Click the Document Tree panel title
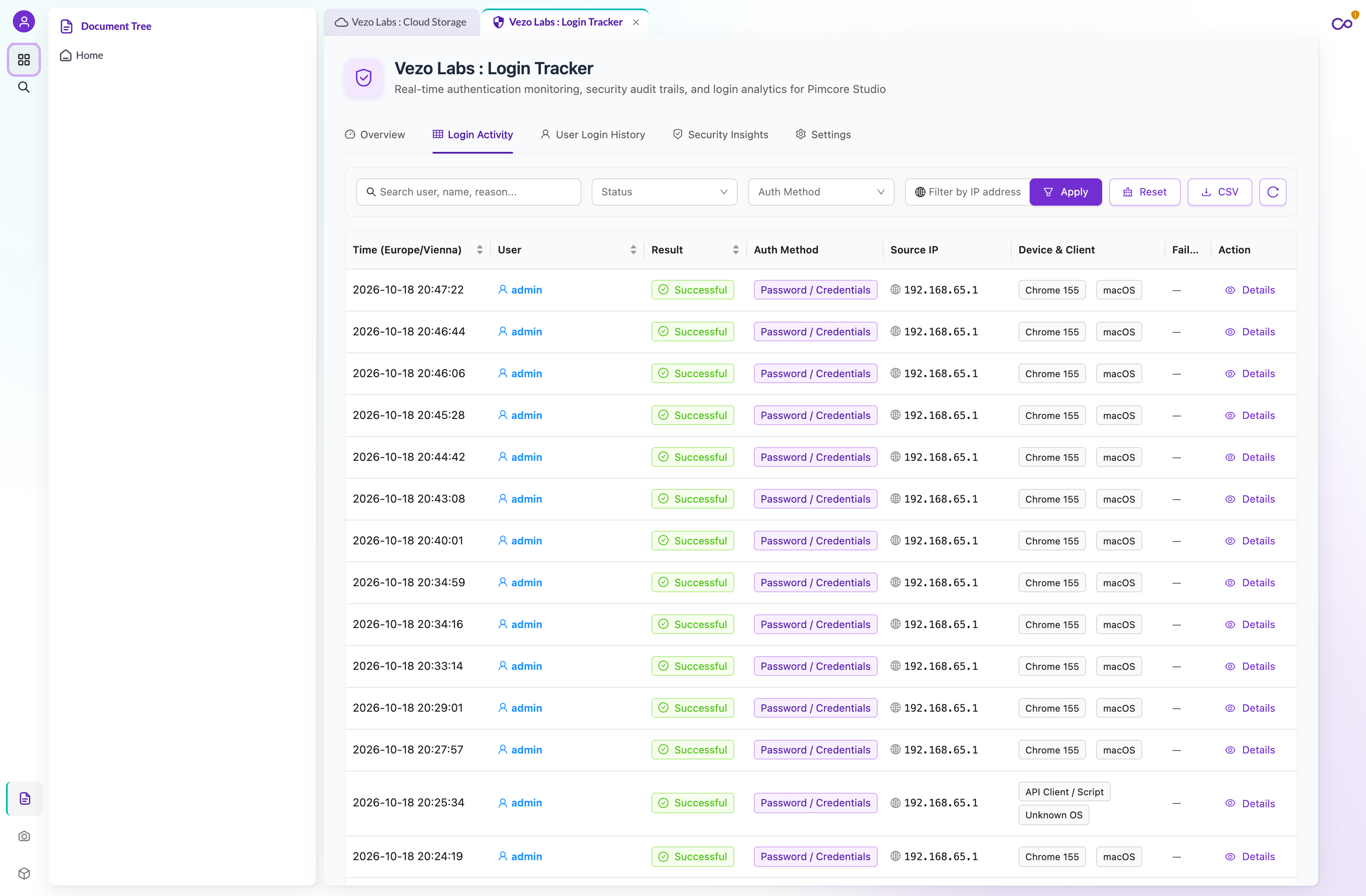1366x896 pixels. tap(116, 26)
